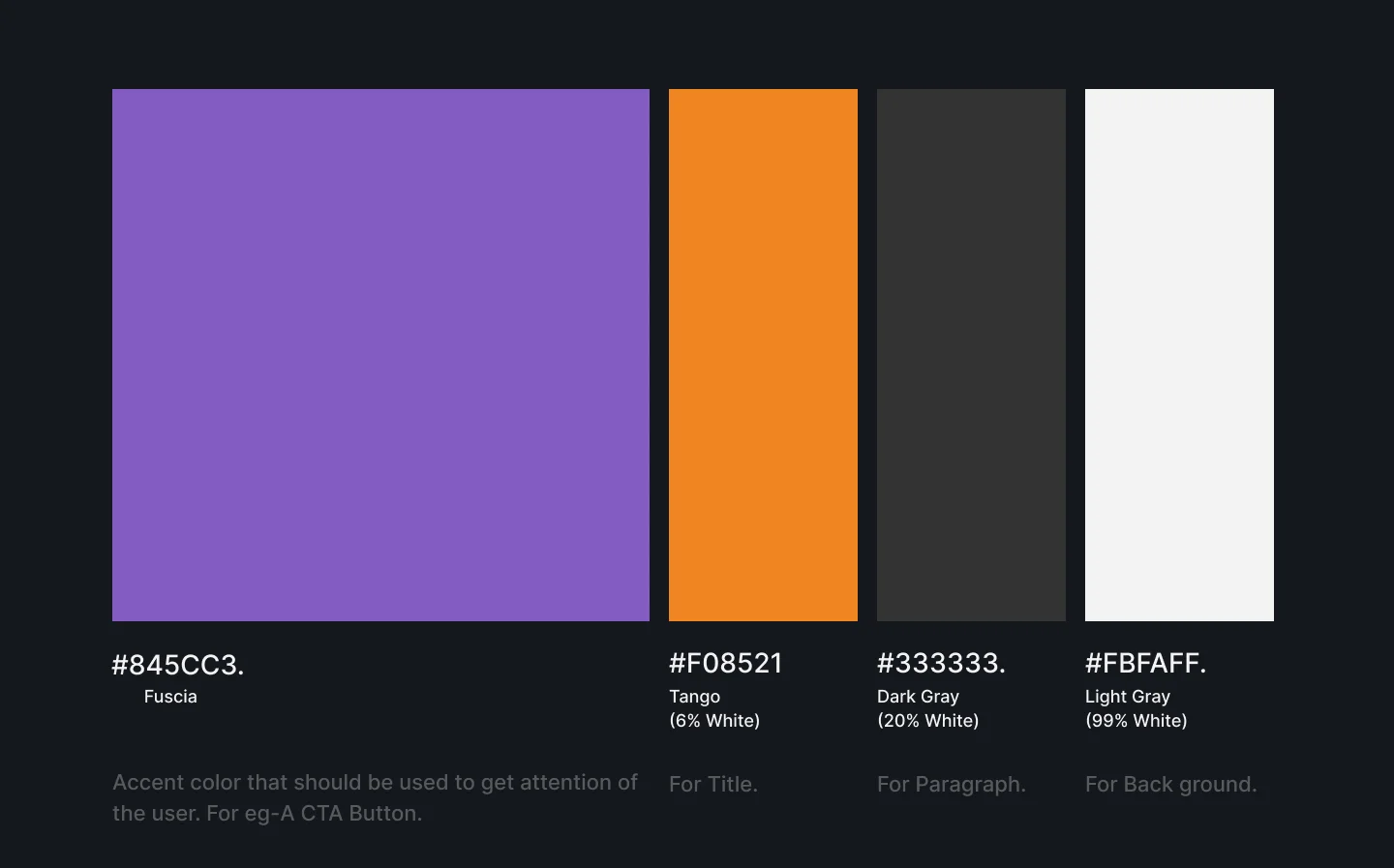Choose the Light Gray color swatch
The height and width of the screenshot is (868, 1394).
(x=1179, y=354)
